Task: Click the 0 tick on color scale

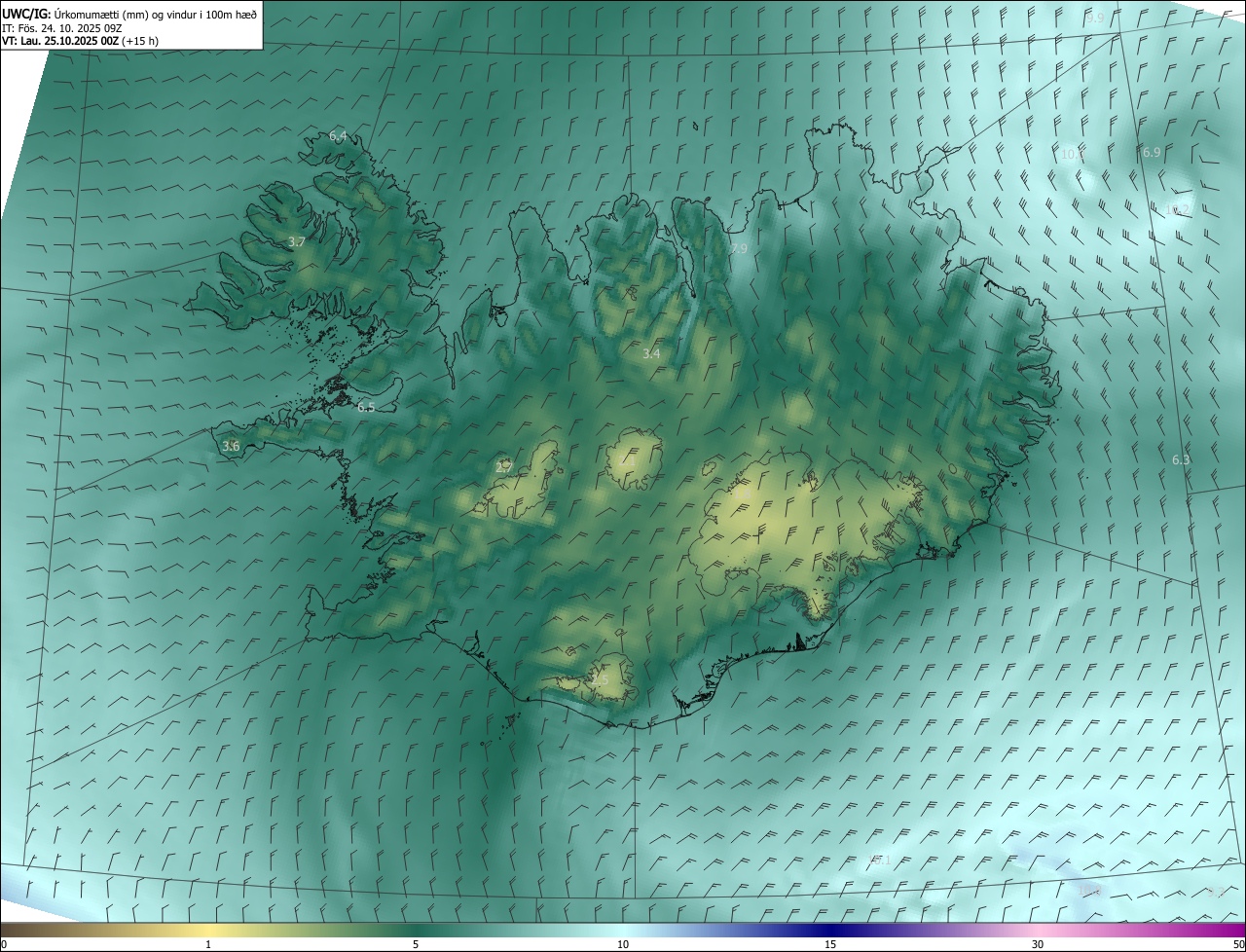Action: (x=4, y=944)
